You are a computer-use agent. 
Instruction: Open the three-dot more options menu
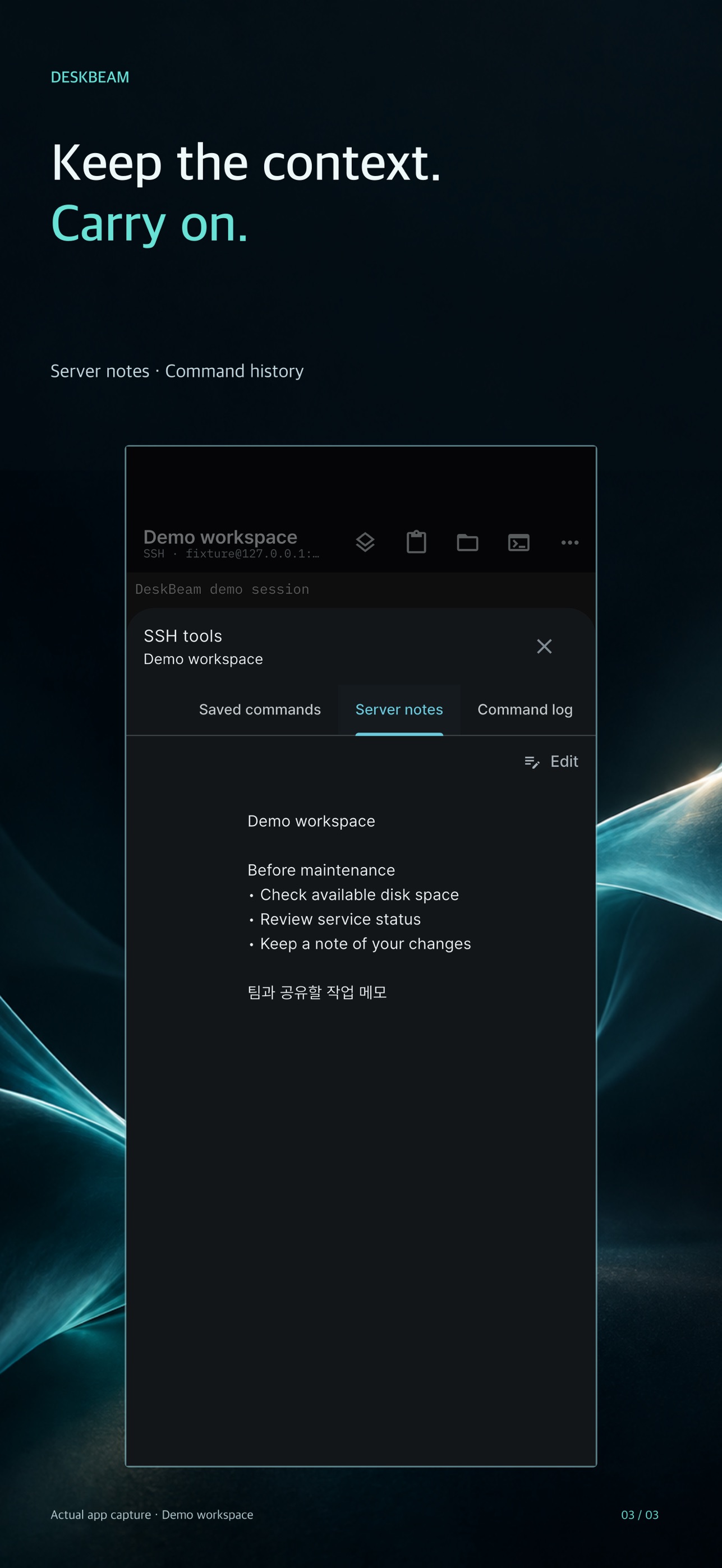click(x=570, y=542)
